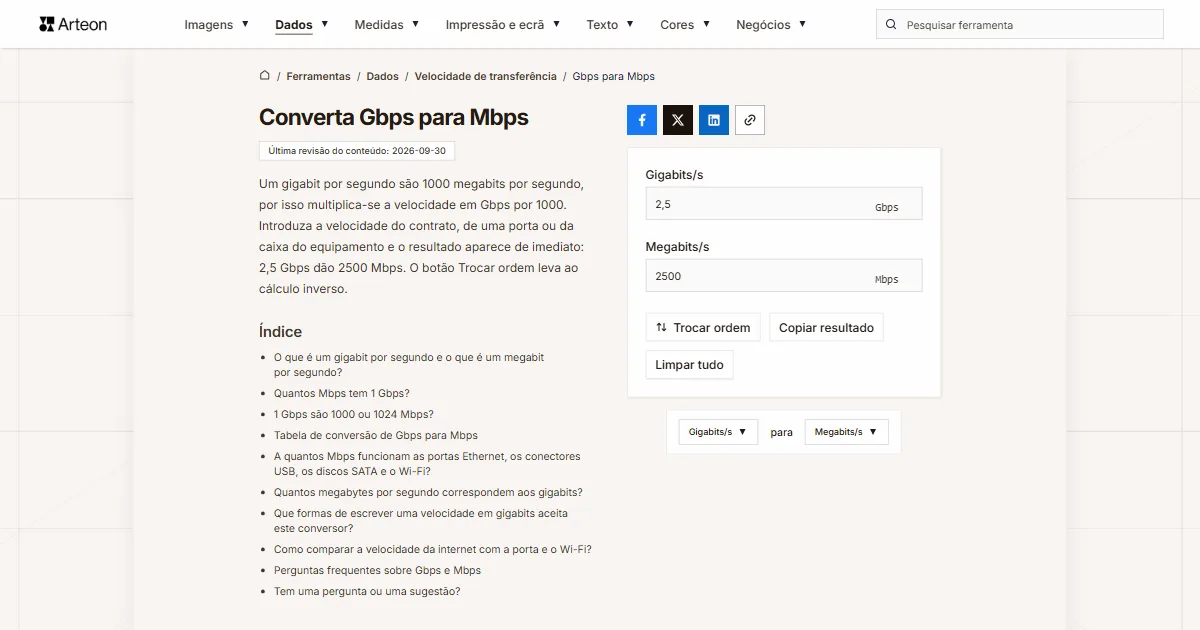The width and height of the screenshot is (1200, 630).
Task: Click the Índice heading
Action: (280, 331)
